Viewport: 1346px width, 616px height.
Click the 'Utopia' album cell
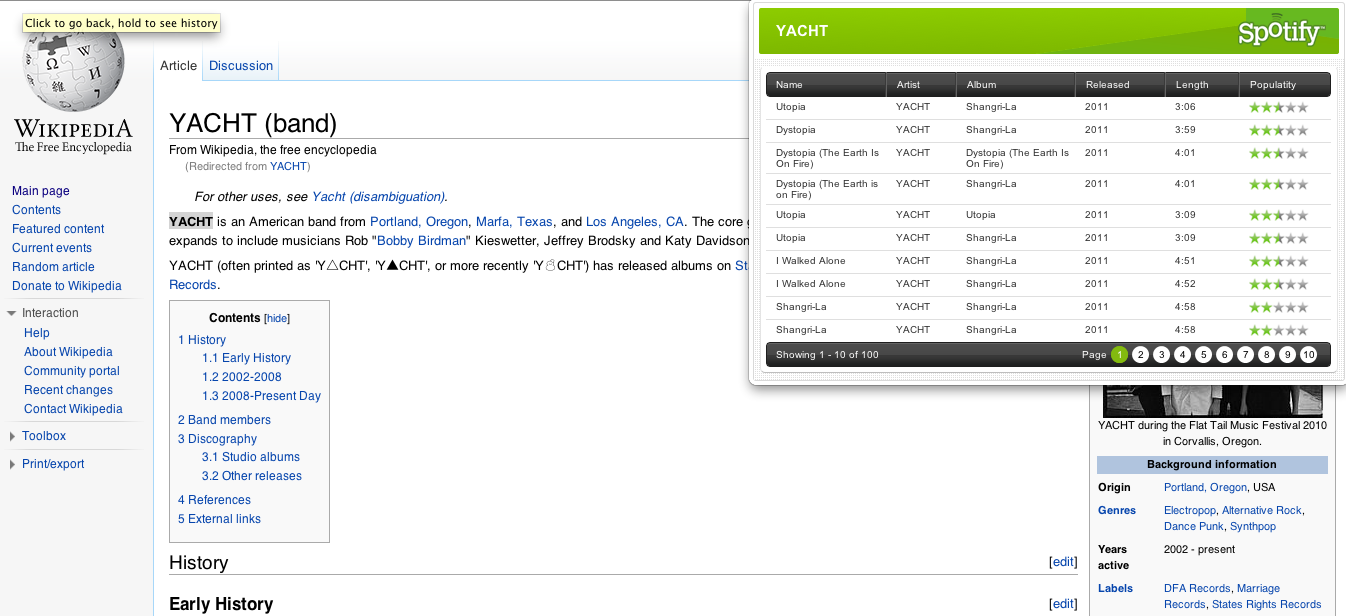[981, 215]
